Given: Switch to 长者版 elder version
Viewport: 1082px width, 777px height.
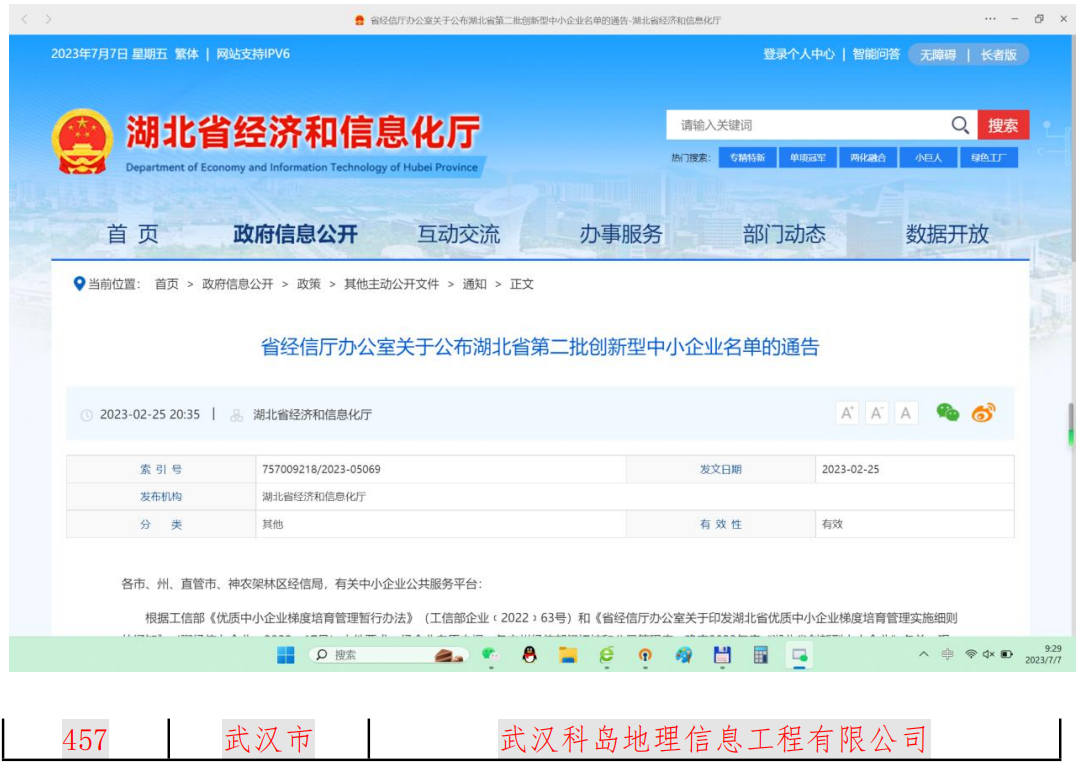Looking at the screenshot, I should (999, 55).
